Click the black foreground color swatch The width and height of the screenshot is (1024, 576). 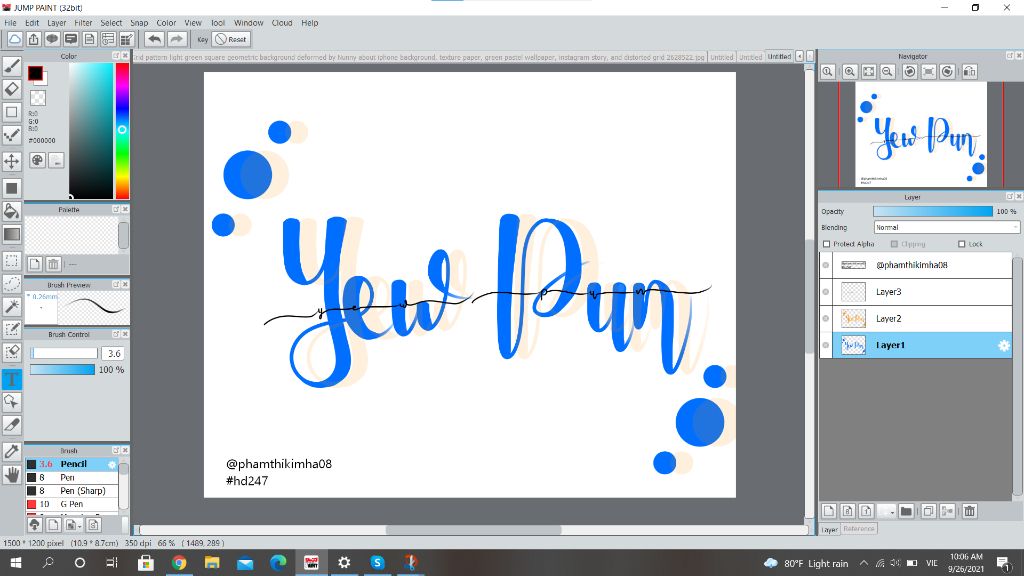coord(35,73)
